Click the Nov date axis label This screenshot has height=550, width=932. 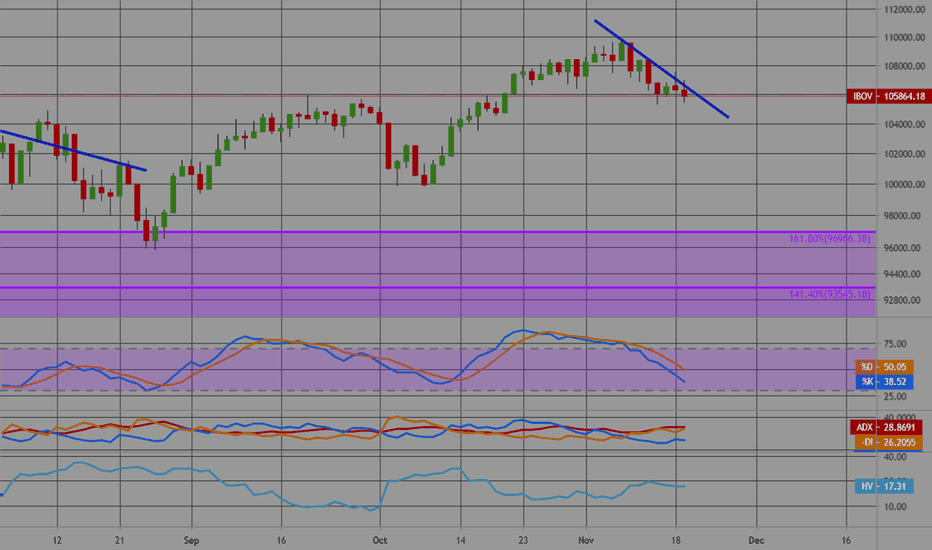(586, 540)
